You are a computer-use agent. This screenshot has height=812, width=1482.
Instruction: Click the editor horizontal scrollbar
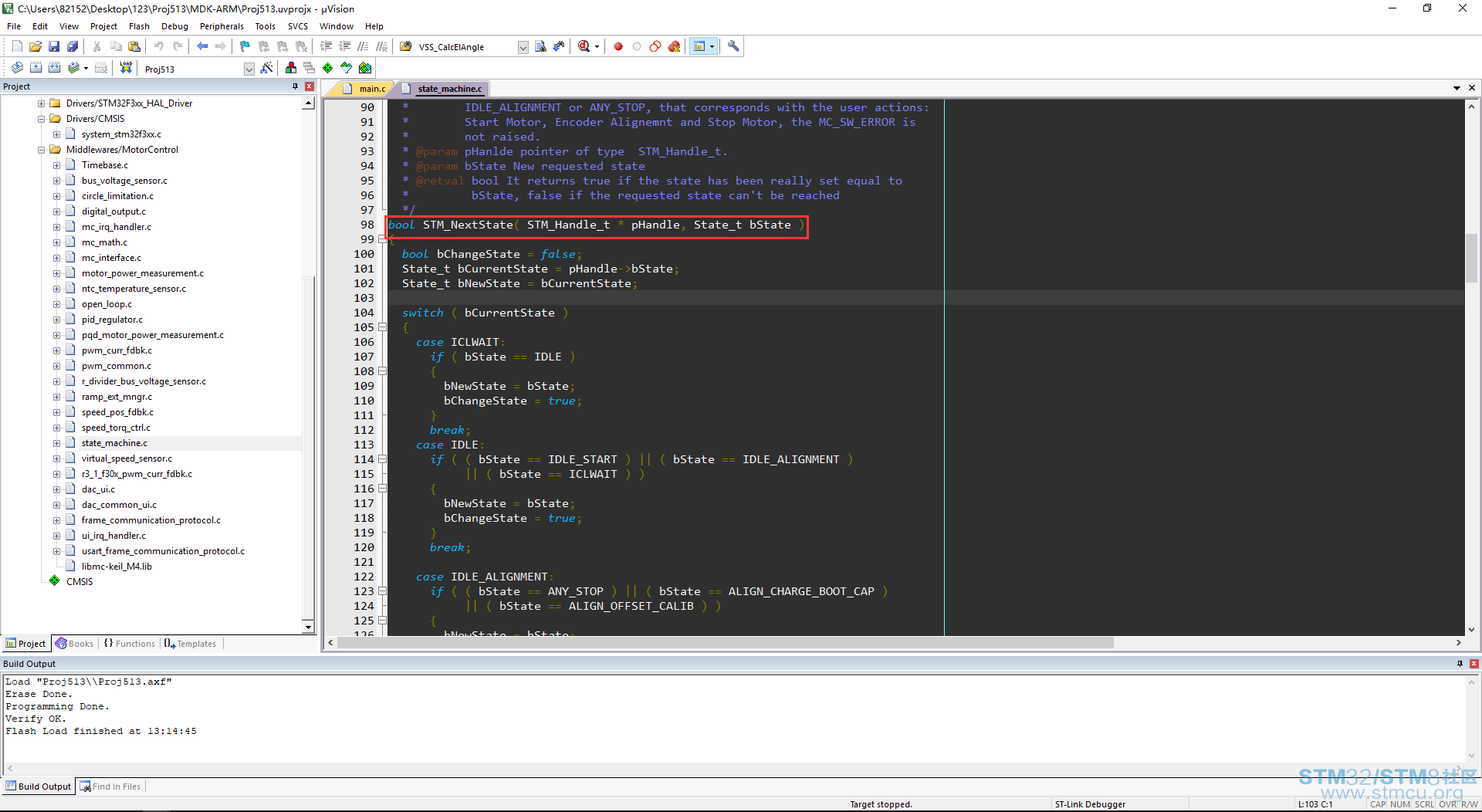[x=726, y=643]
